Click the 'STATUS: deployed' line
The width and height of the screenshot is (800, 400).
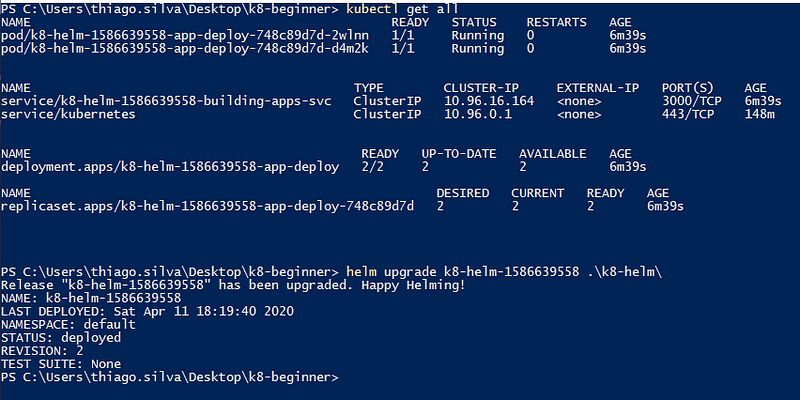(x=61, y=338)
